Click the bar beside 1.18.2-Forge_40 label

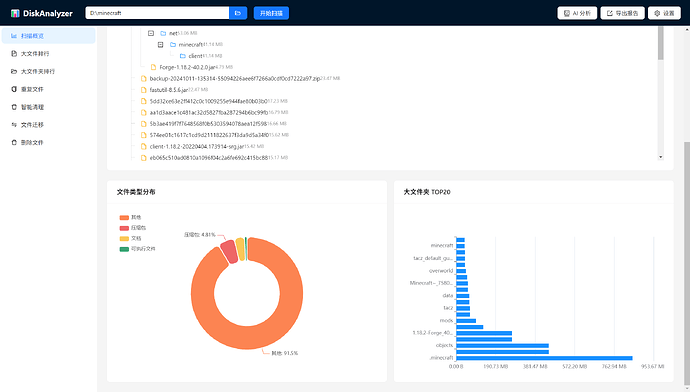tap(484, 333)
